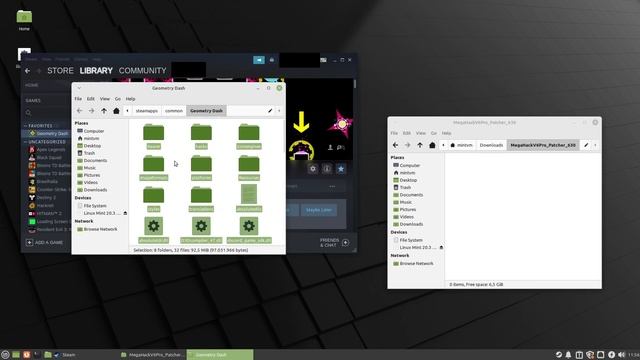Open Go menu in Geometry Dash window

(118, 99)
